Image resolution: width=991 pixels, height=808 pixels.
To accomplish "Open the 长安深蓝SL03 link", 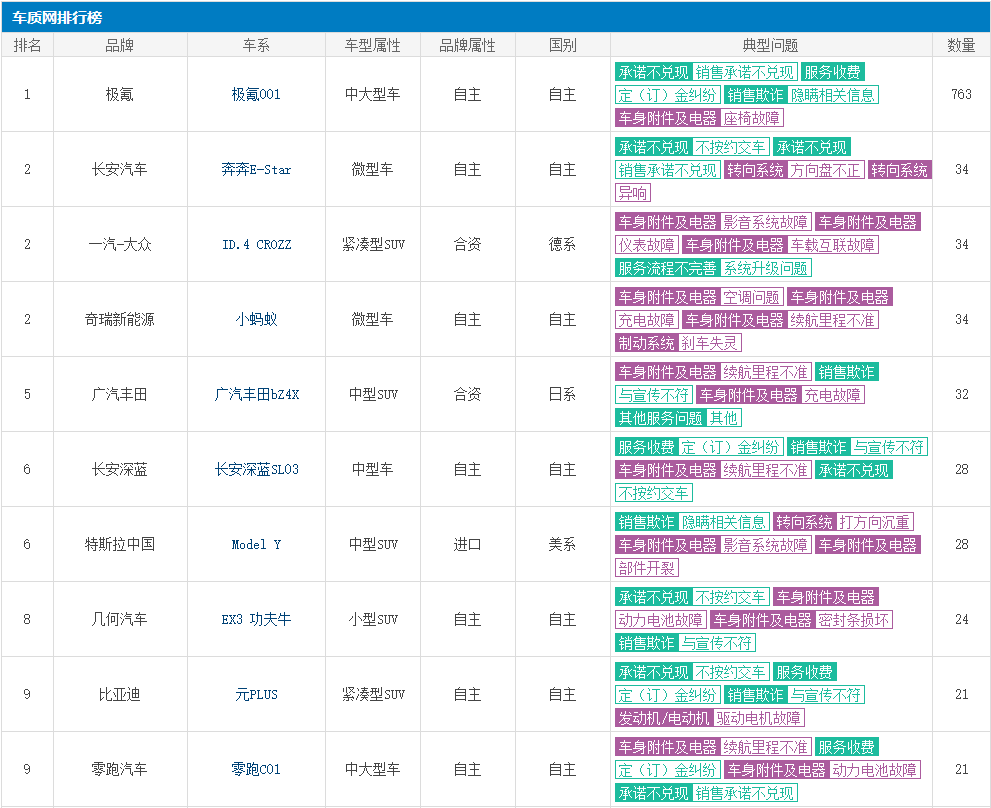I will (x=257, y=469).
